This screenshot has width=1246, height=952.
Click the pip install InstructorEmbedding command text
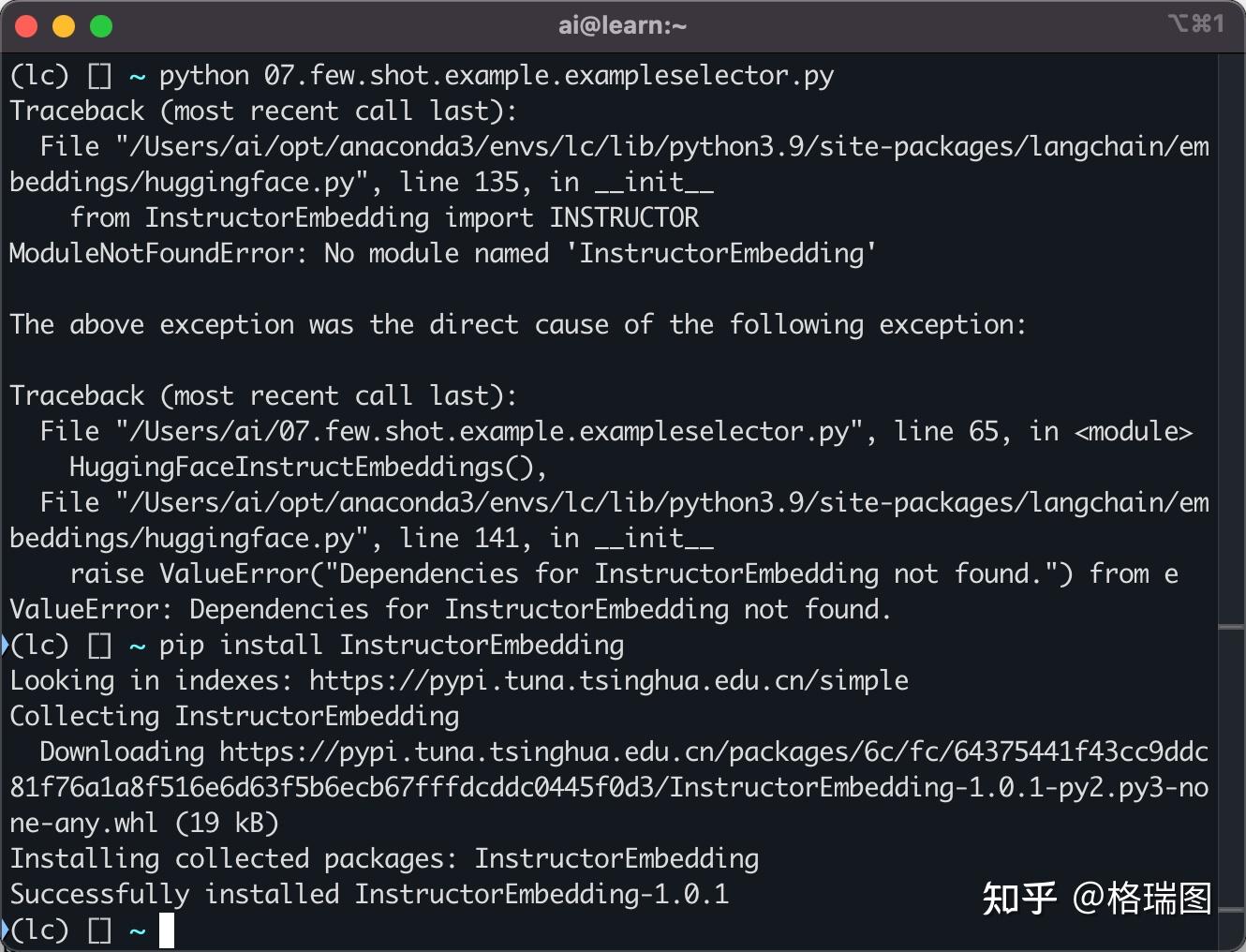[x=392, y=646]
